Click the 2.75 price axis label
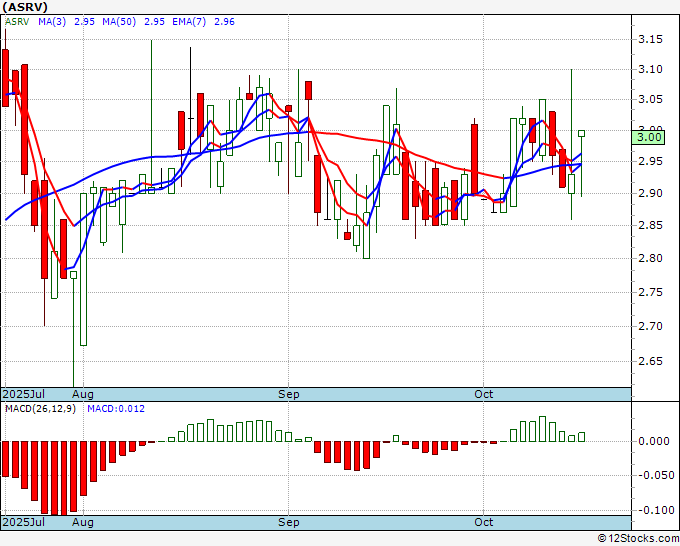Screen dimensions: 680x546 click(x=651, y=292)
